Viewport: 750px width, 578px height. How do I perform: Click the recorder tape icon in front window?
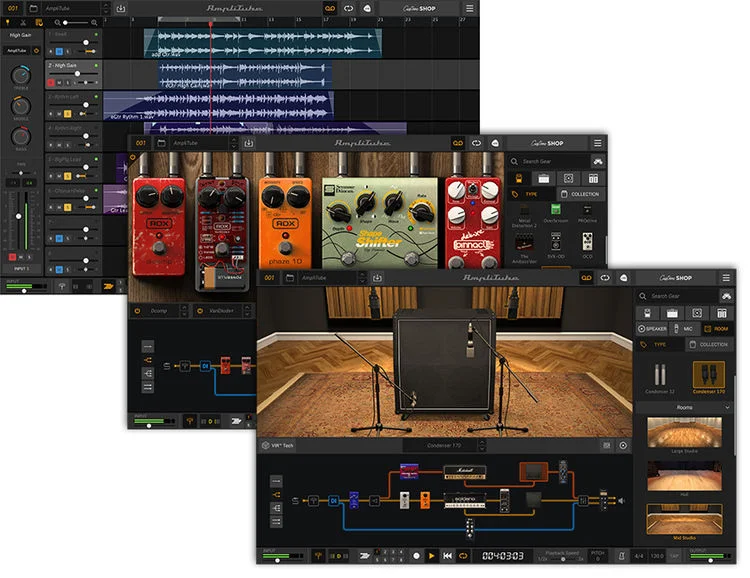[x=586, y=278]
